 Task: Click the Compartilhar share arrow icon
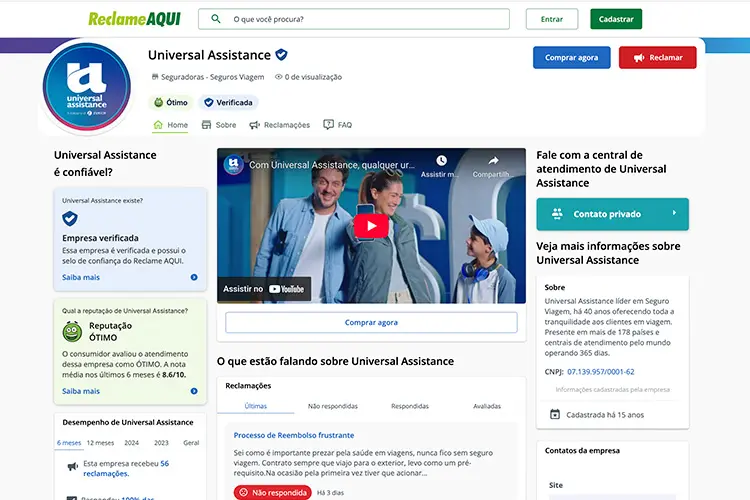pos(493,160)
